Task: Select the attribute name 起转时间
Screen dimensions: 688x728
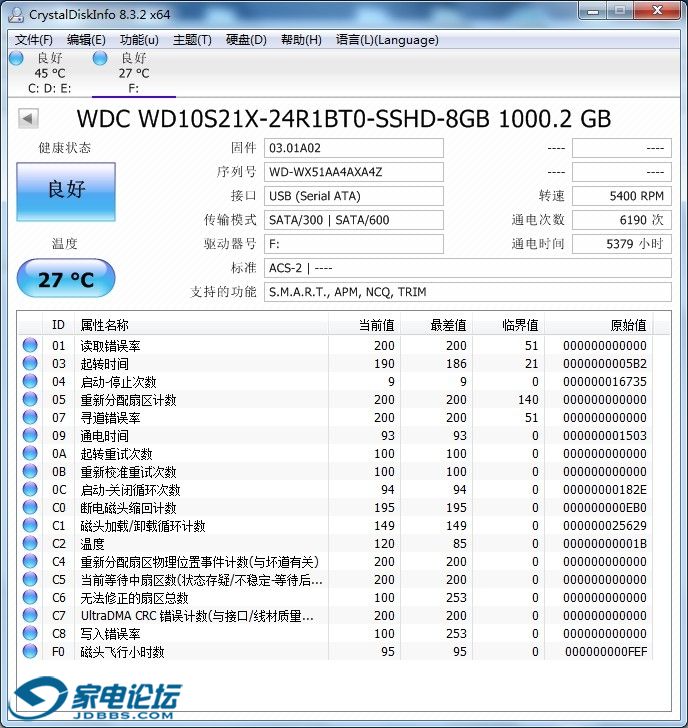Action: coord(104,364)
